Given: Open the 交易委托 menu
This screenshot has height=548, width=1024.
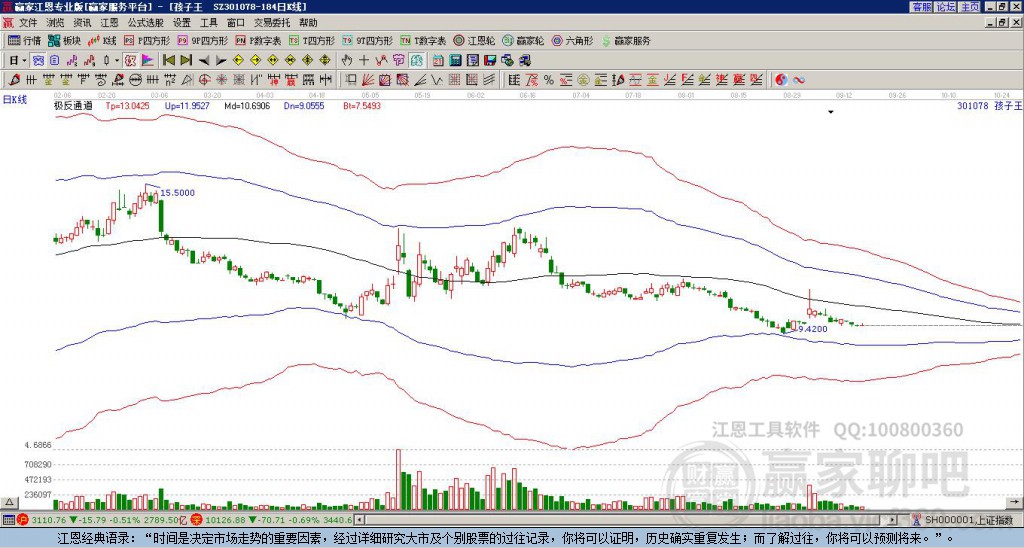Looking at the screenshot, I should 272,23.
